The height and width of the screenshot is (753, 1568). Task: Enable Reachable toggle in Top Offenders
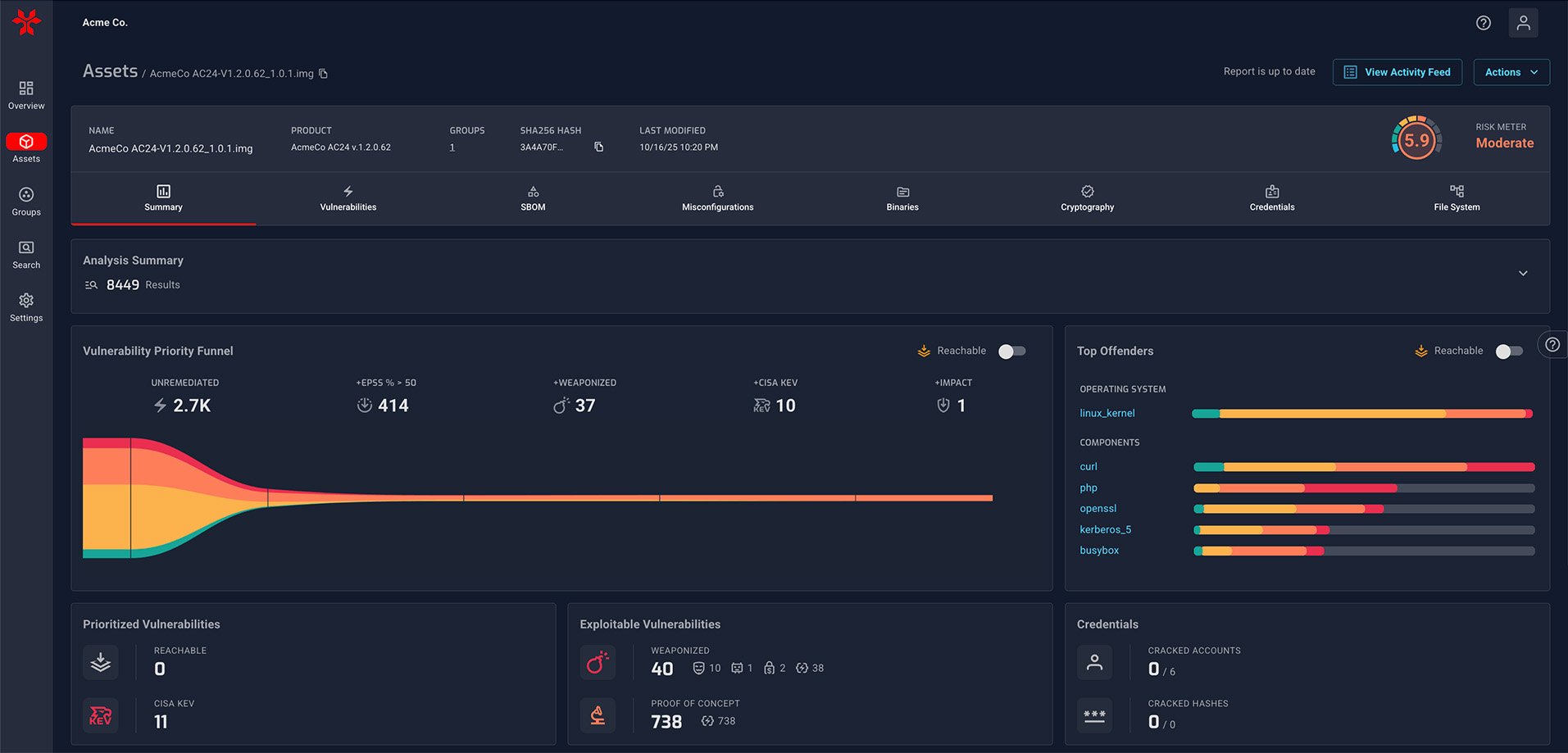coord(1508,352)
